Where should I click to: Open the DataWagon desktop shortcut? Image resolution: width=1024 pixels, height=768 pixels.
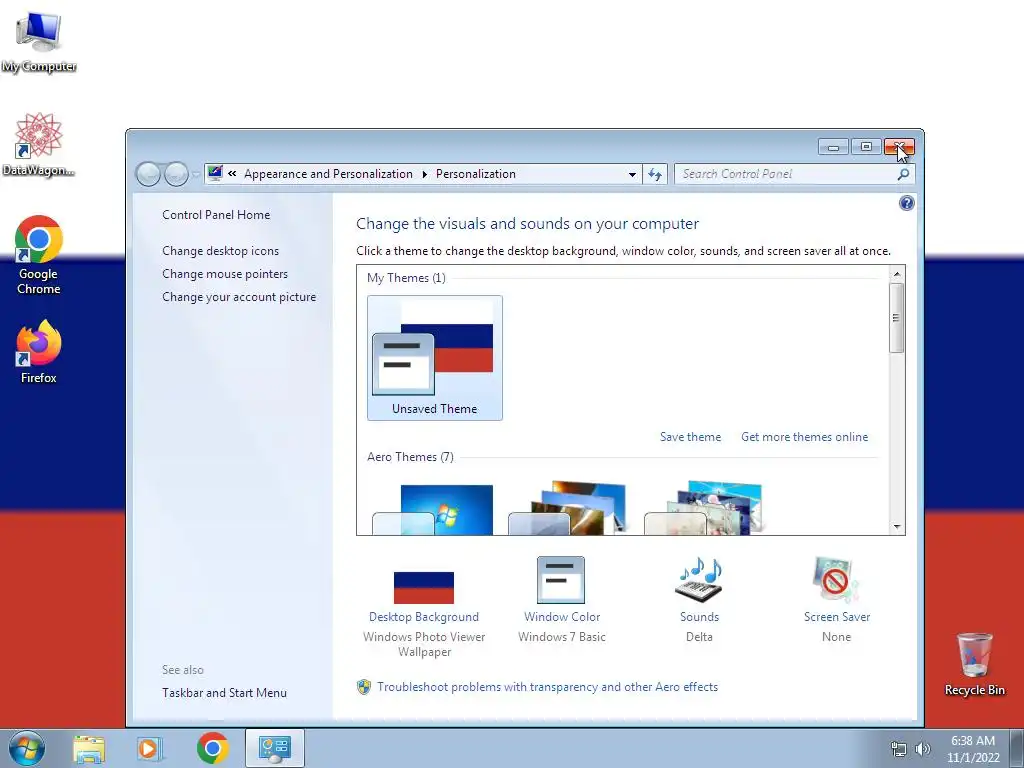coord(39,144)
